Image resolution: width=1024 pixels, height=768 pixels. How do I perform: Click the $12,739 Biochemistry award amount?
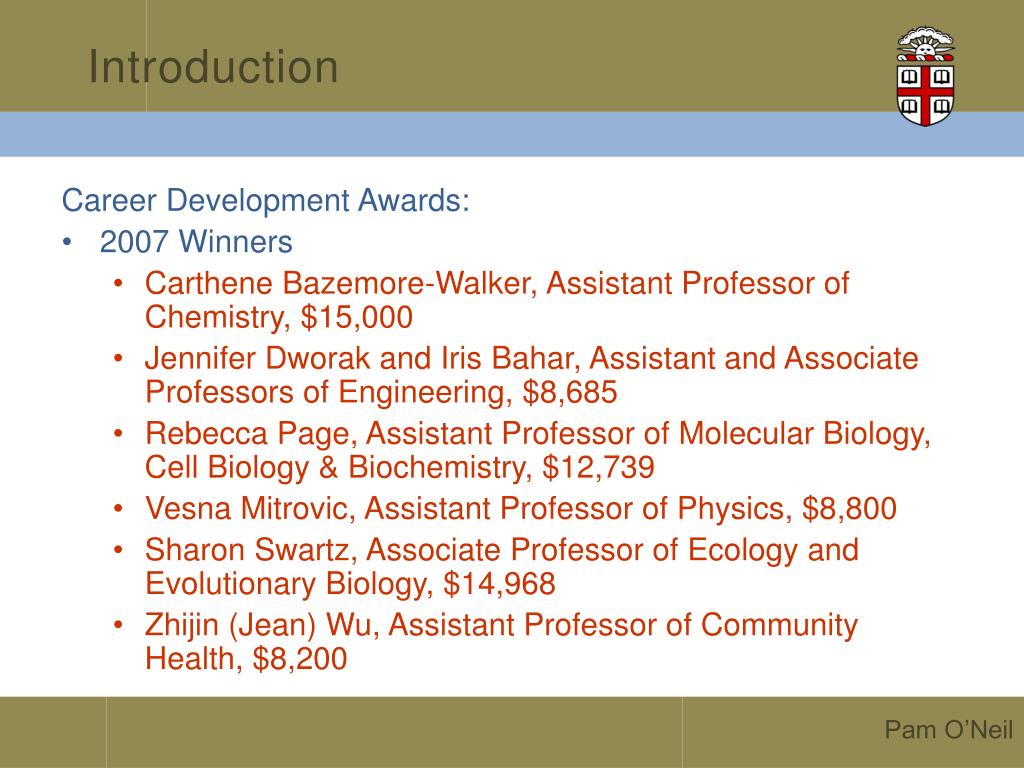598,468
